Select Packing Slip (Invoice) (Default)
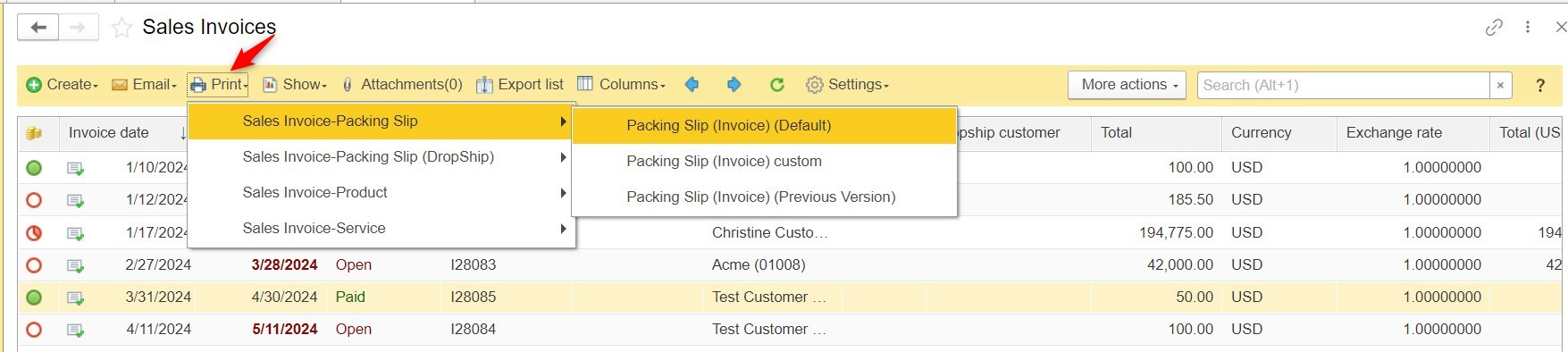This screenshot has height=352, width=1568. coord(764,126)
